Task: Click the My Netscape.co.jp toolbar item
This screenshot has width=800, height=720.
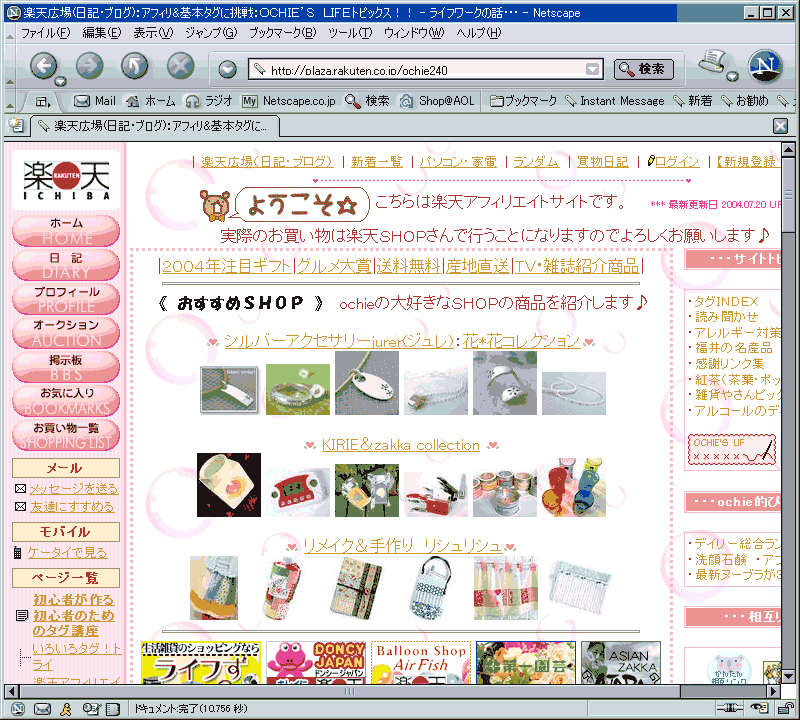Action: (289, 101)
